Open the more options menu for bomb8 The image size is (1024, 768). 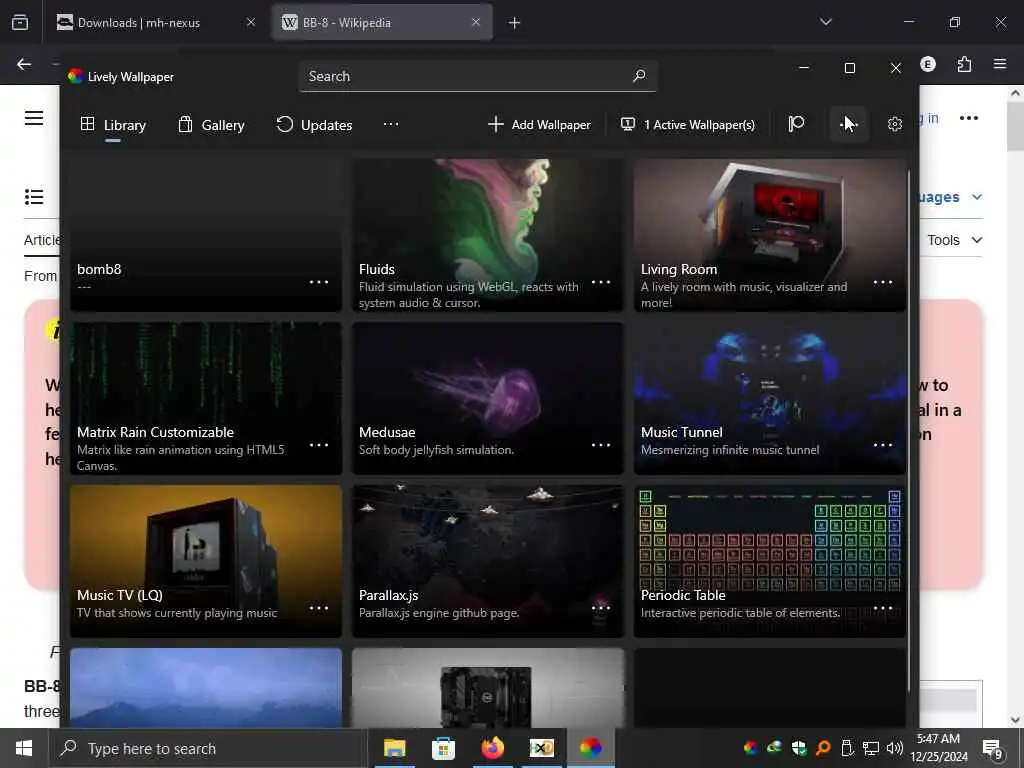(319, 282)
